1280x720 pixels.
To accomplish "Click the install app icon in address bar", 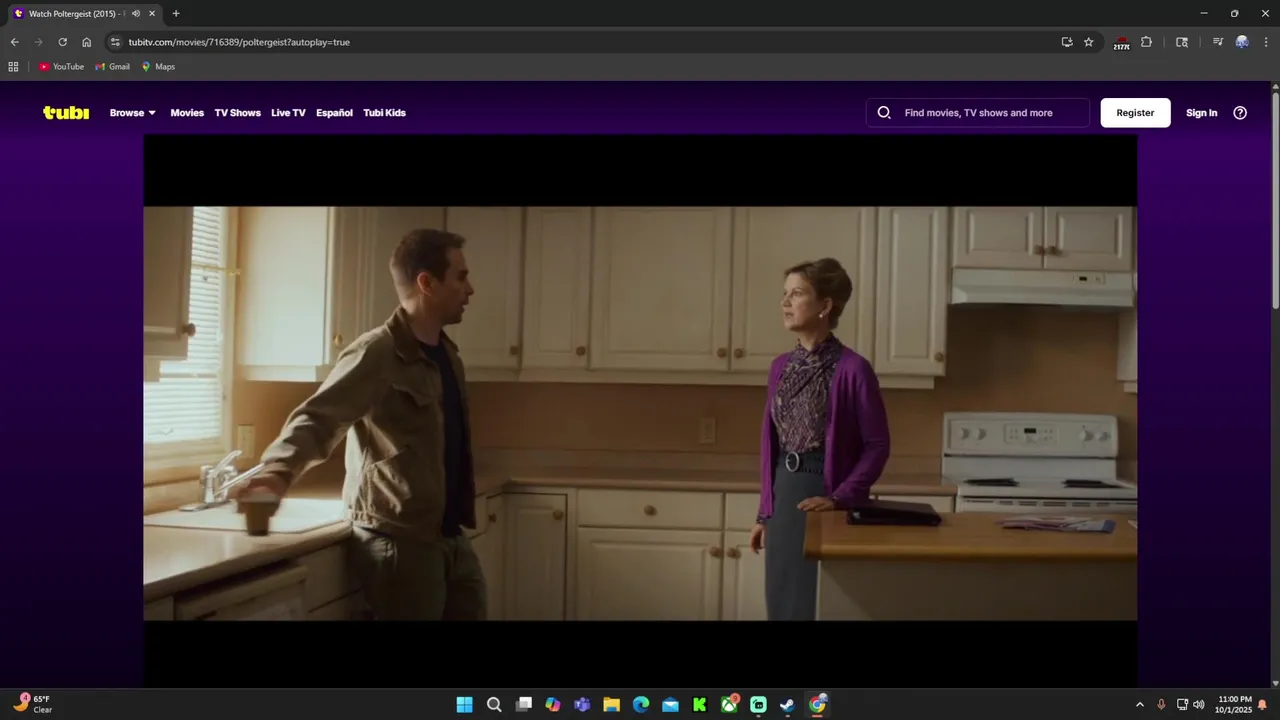I will pos(1067,42).
